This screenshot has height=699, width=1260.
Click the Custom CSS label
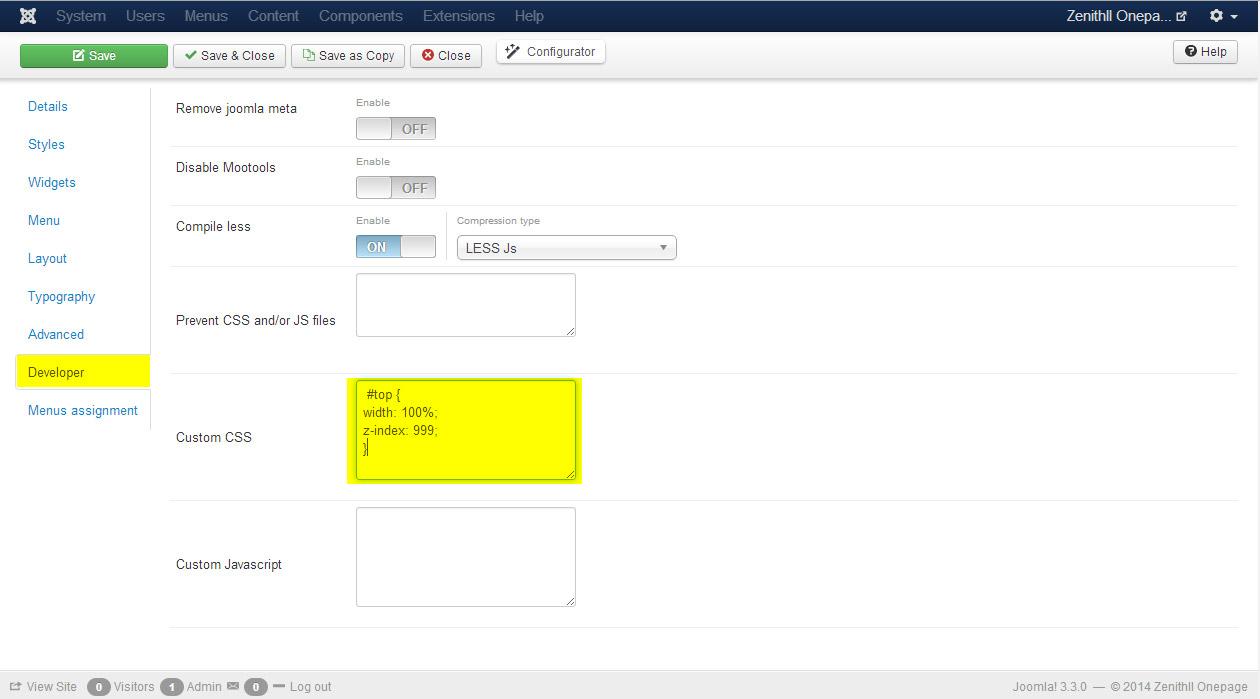coord(214,437)
